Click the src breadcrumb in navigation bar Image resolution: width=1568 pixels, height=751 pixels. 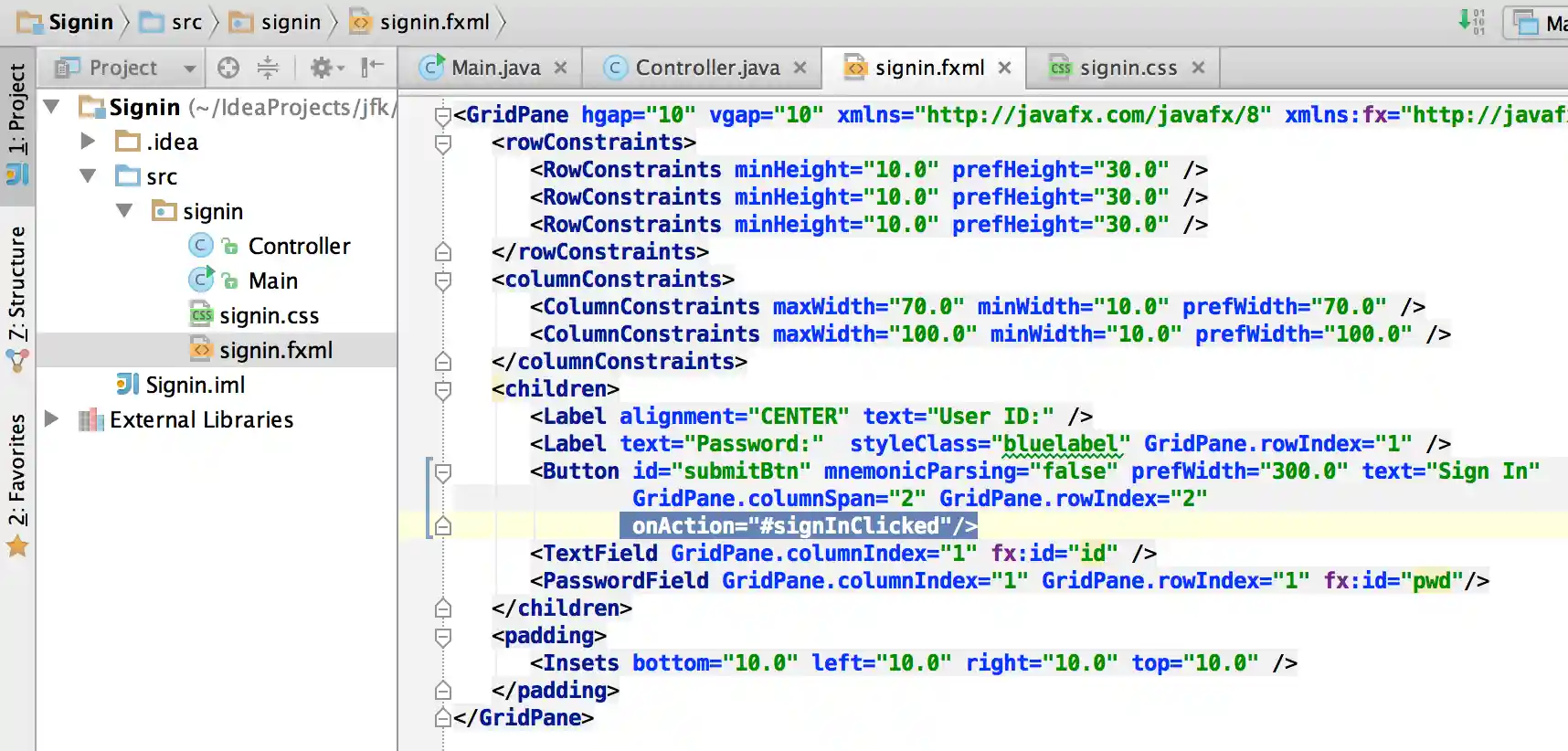[x=185, y=22]
